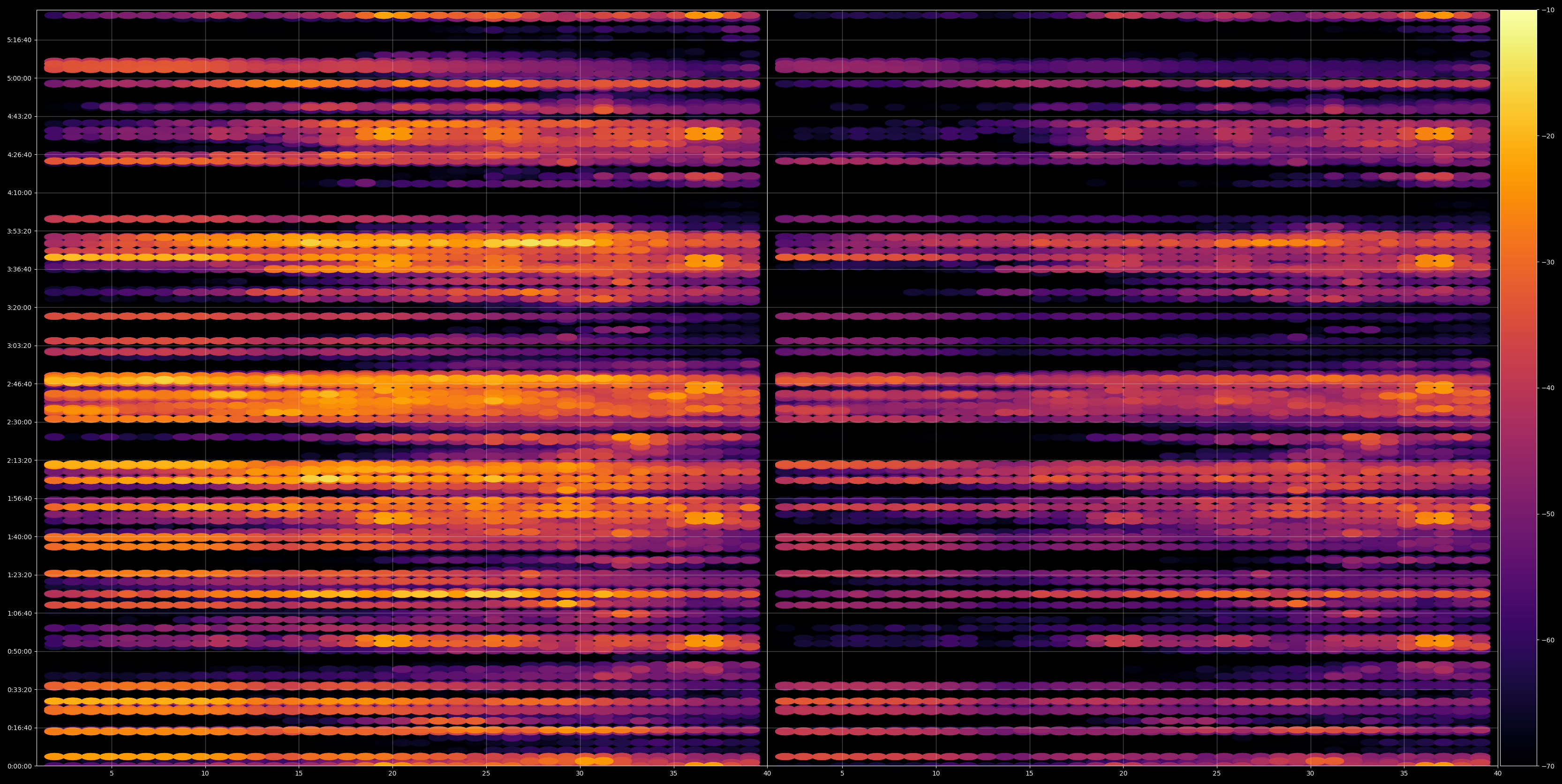The height and width of the screenshot is (784, 1562).
Task: Click the 3:03:20 time tick label
Action: 19,346
